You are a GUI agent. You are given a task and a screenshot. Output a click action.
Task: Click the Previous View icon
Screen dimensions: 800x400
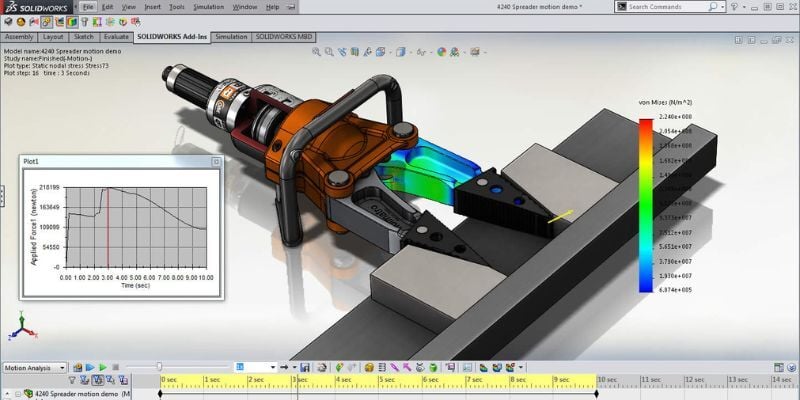click(342, 52)
